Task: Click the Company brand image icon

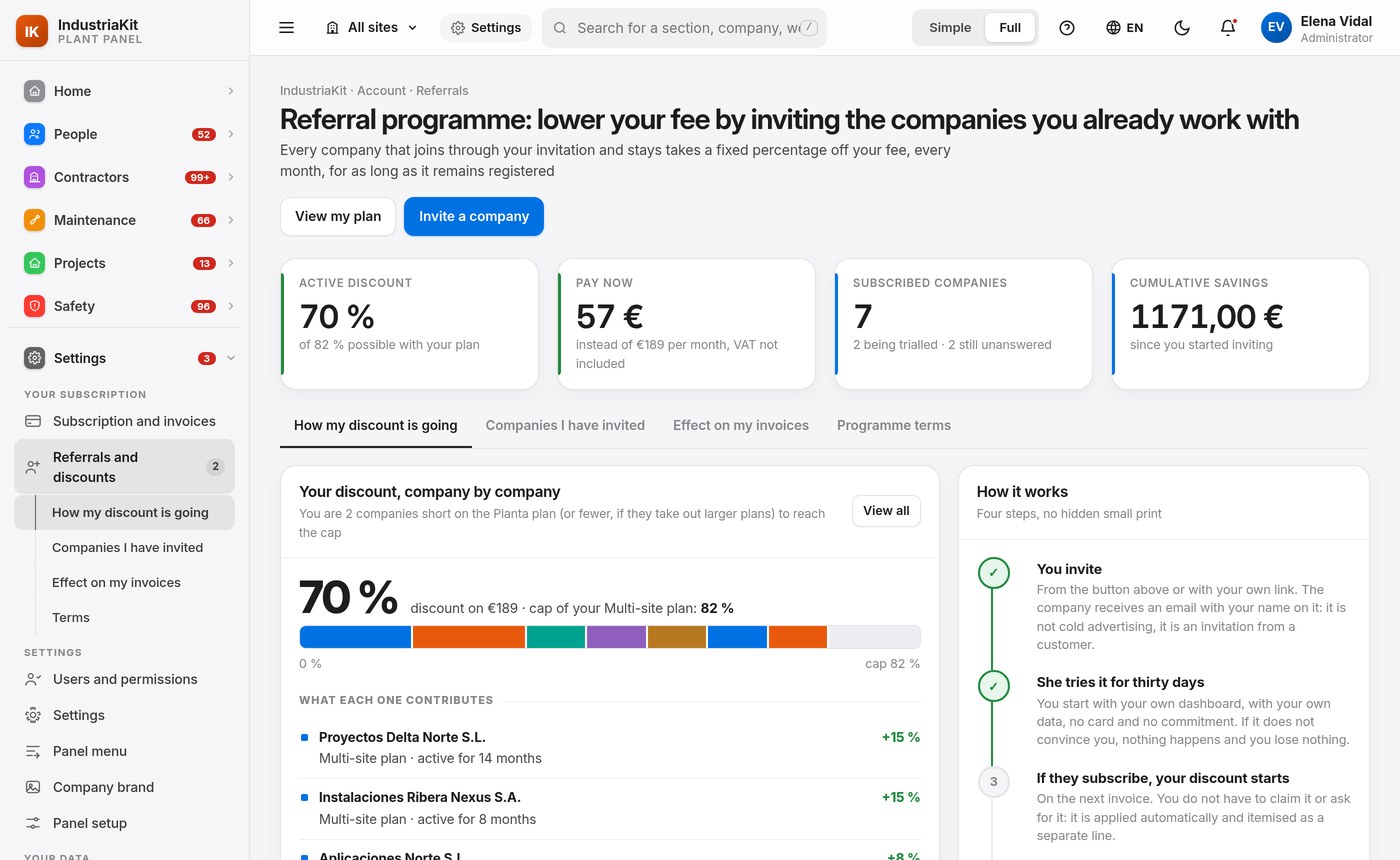Action: [33, 787]
